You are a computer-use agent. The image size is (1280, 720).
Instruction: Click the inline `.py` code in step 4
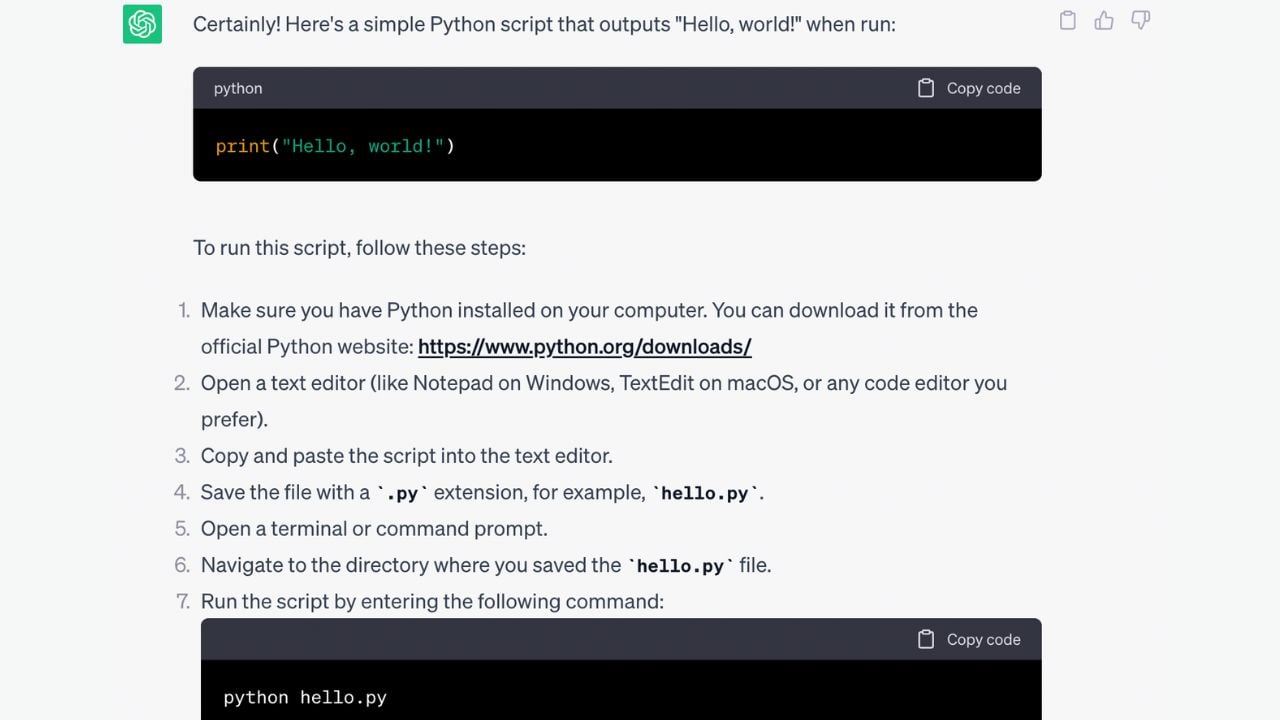[x=401, y=493]
